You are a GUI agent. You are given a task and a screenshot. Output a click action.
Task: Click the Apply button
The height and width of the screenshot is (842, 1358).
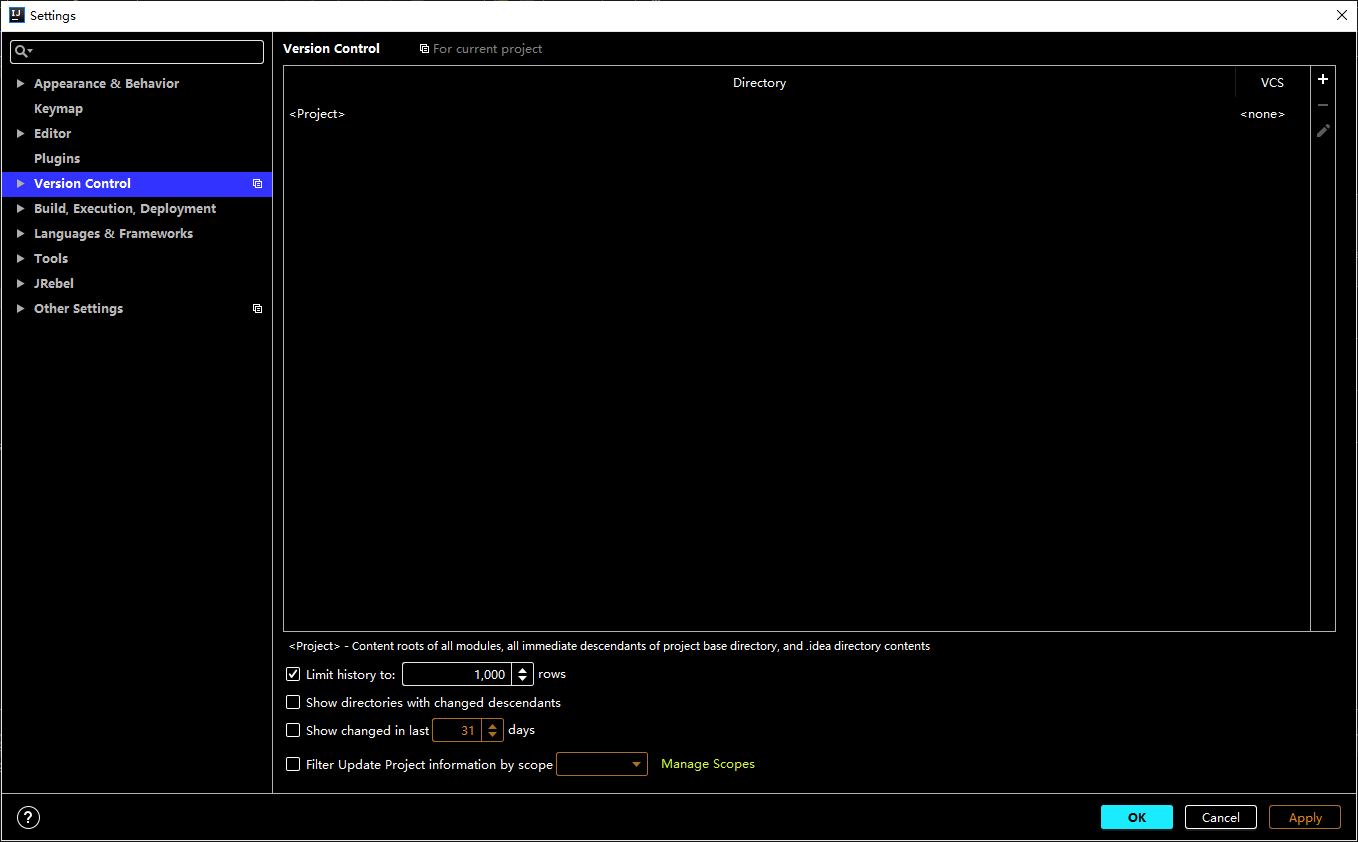(x=1305, y=817)
